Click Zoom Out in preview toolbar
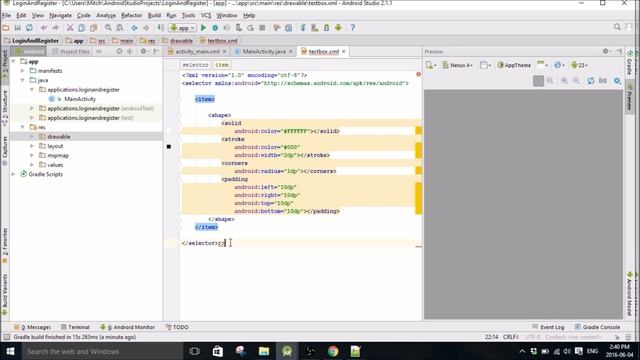The image size is (640, 360). [576, 81]
